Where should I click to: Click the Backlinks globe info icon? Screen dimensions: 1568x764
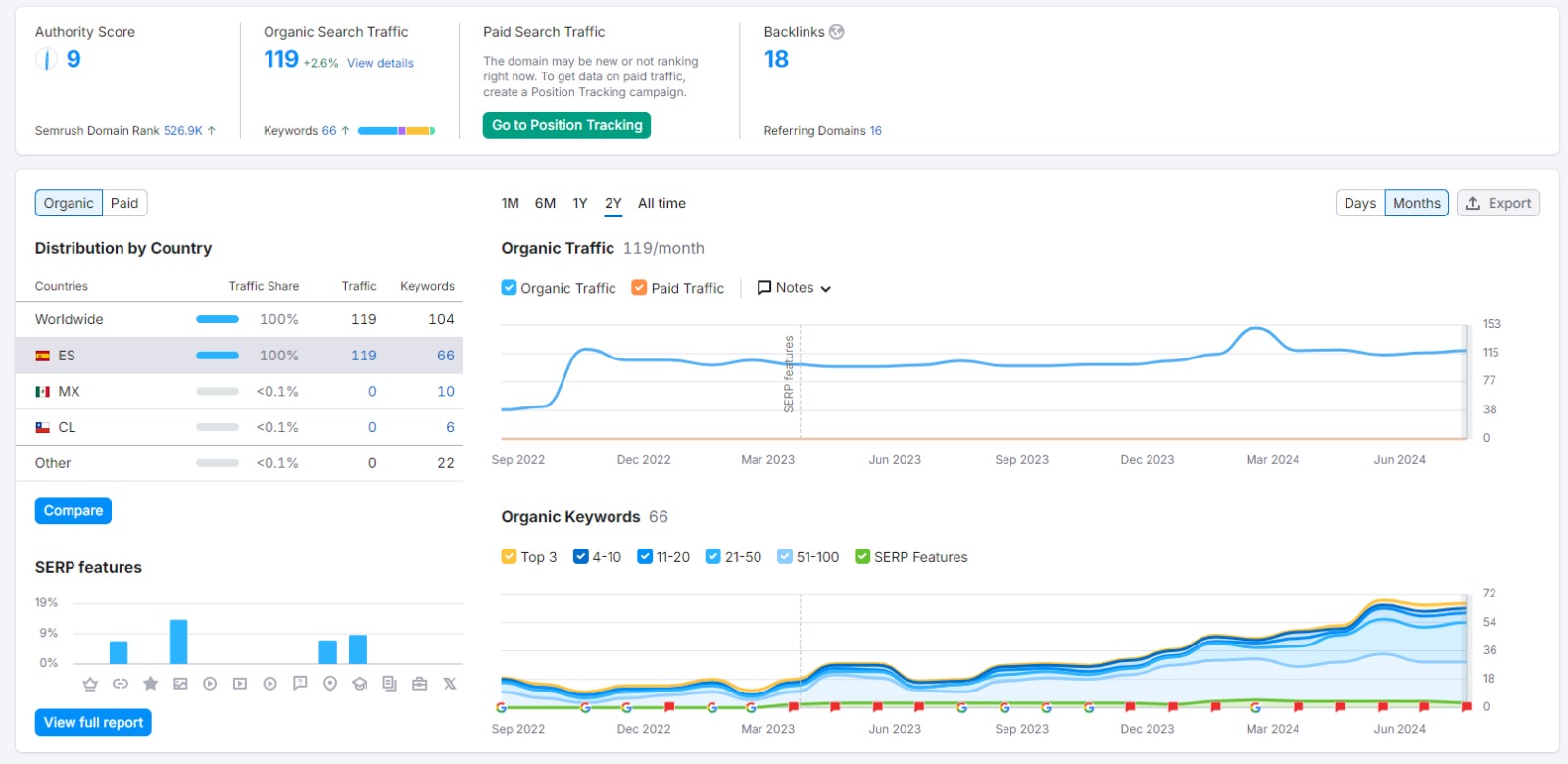[836, 32]
